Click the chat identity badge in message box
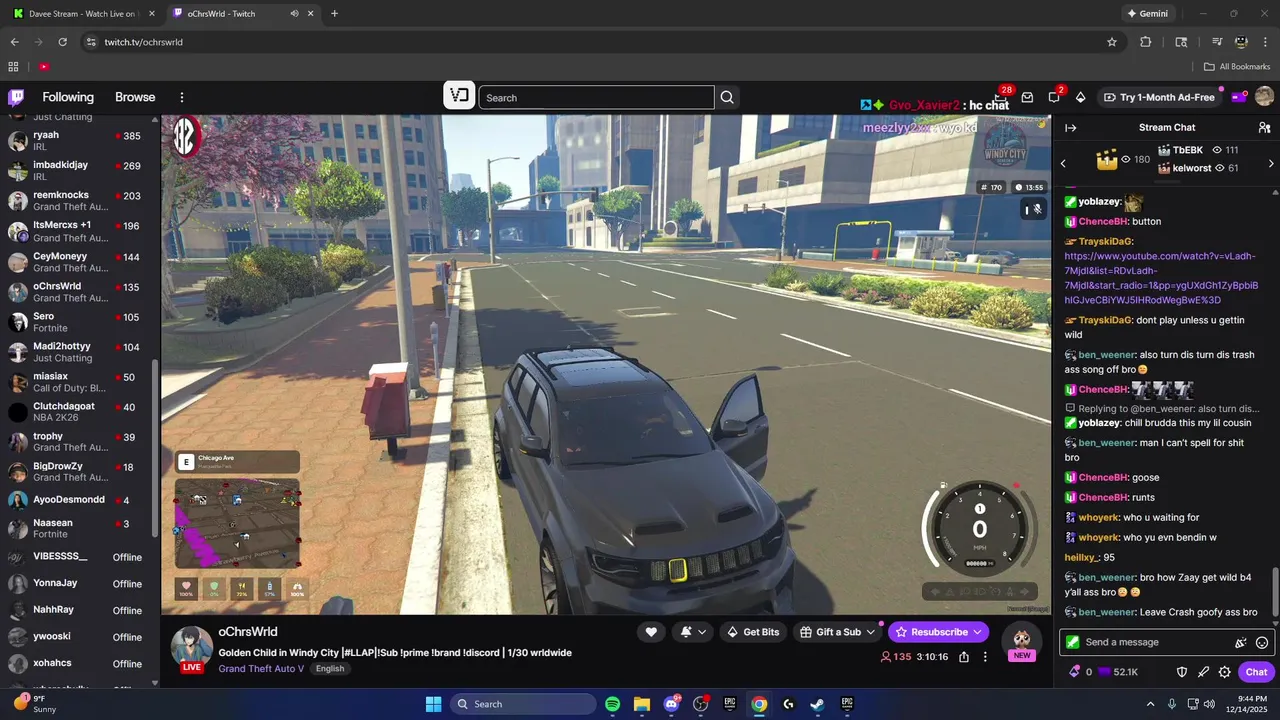The width and height of the screenshot is (1280, 720). 1073,642
